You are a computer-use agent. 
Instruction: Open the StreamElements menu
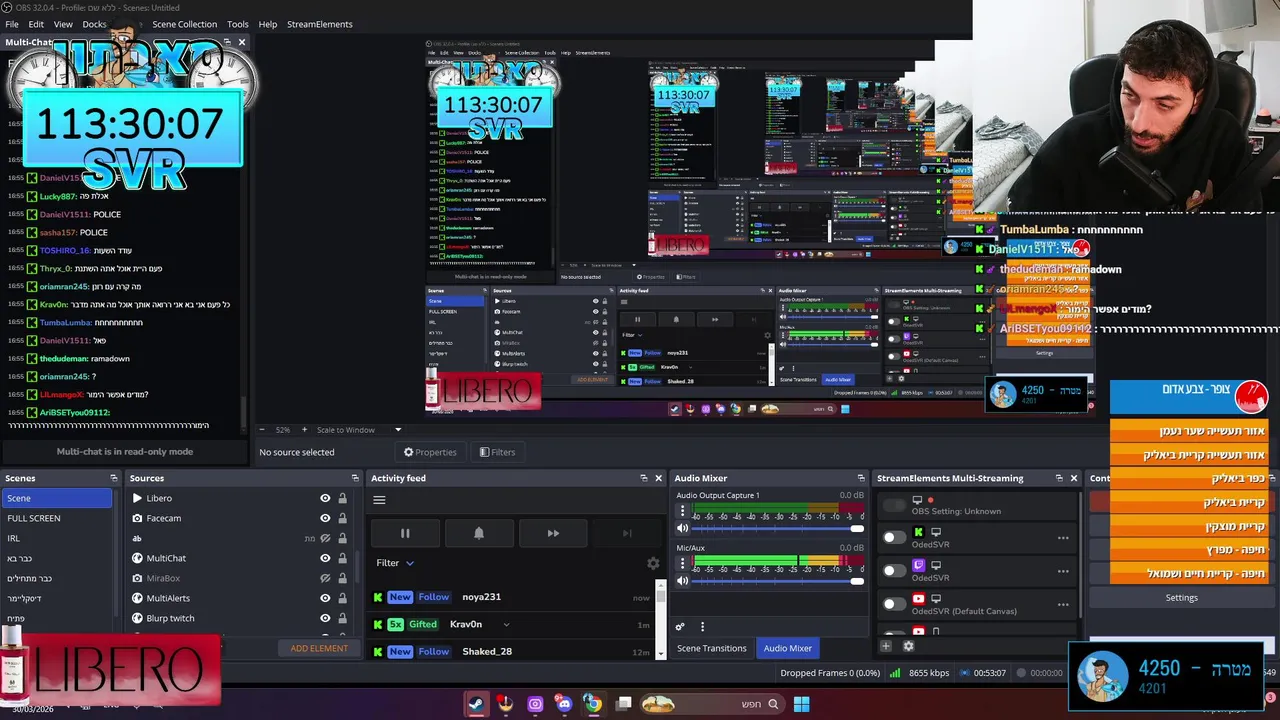(x=320, y=24)
